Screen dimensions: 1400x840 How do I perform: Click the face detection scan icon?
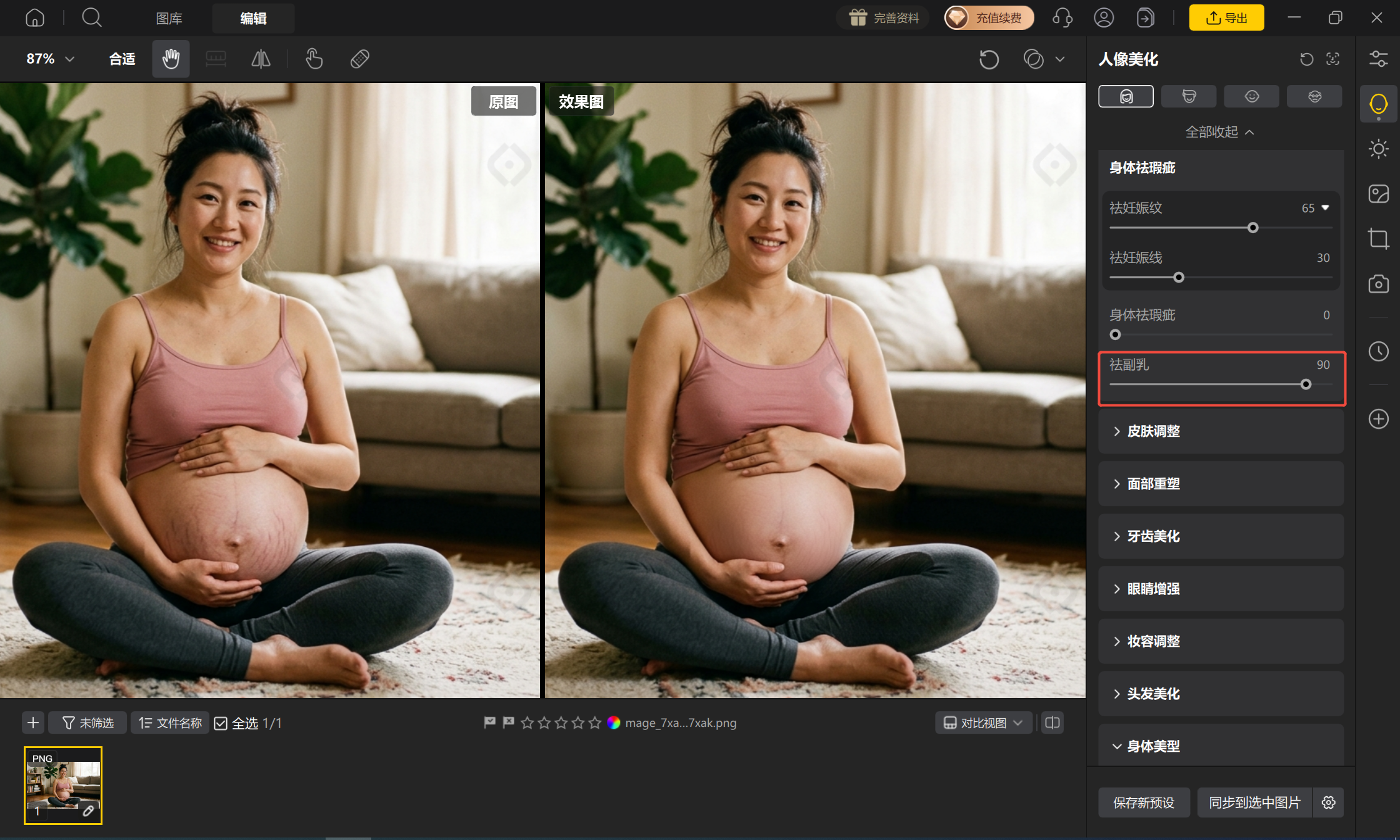[1332, 59]
